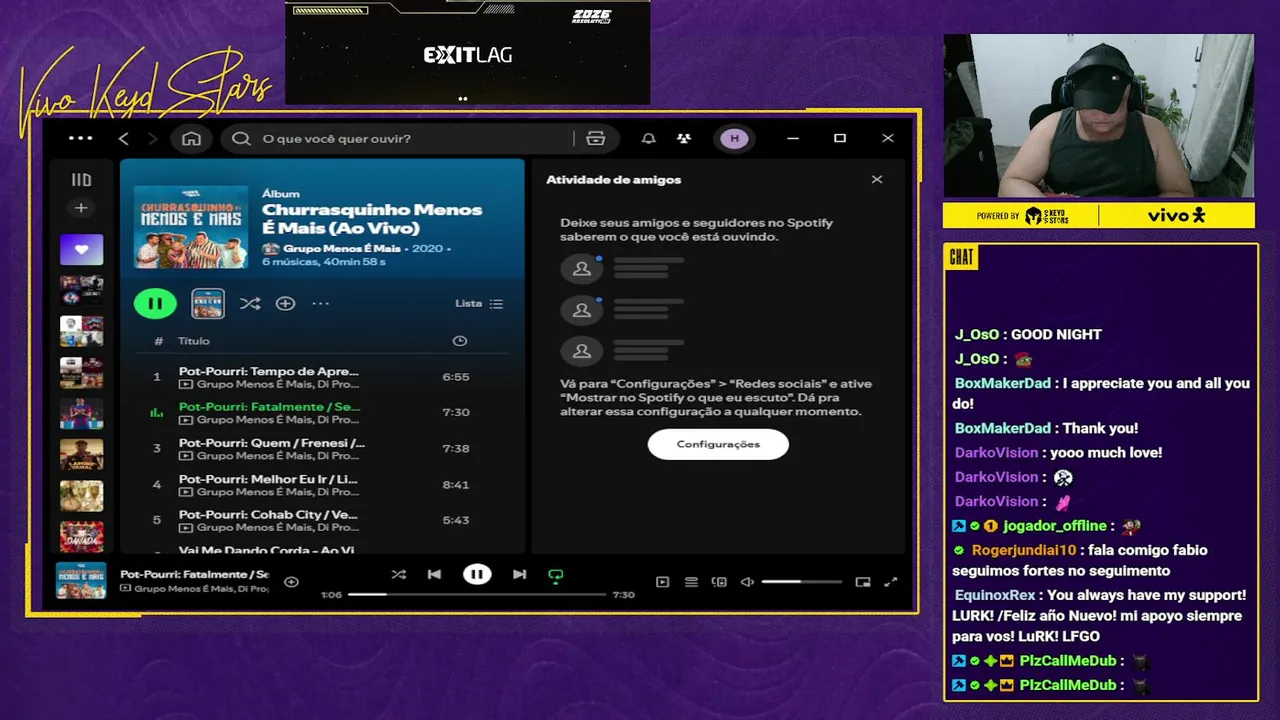Click chat username EquinoxRex
Screen dimensions: 1280x720
[x=995, y=595]
